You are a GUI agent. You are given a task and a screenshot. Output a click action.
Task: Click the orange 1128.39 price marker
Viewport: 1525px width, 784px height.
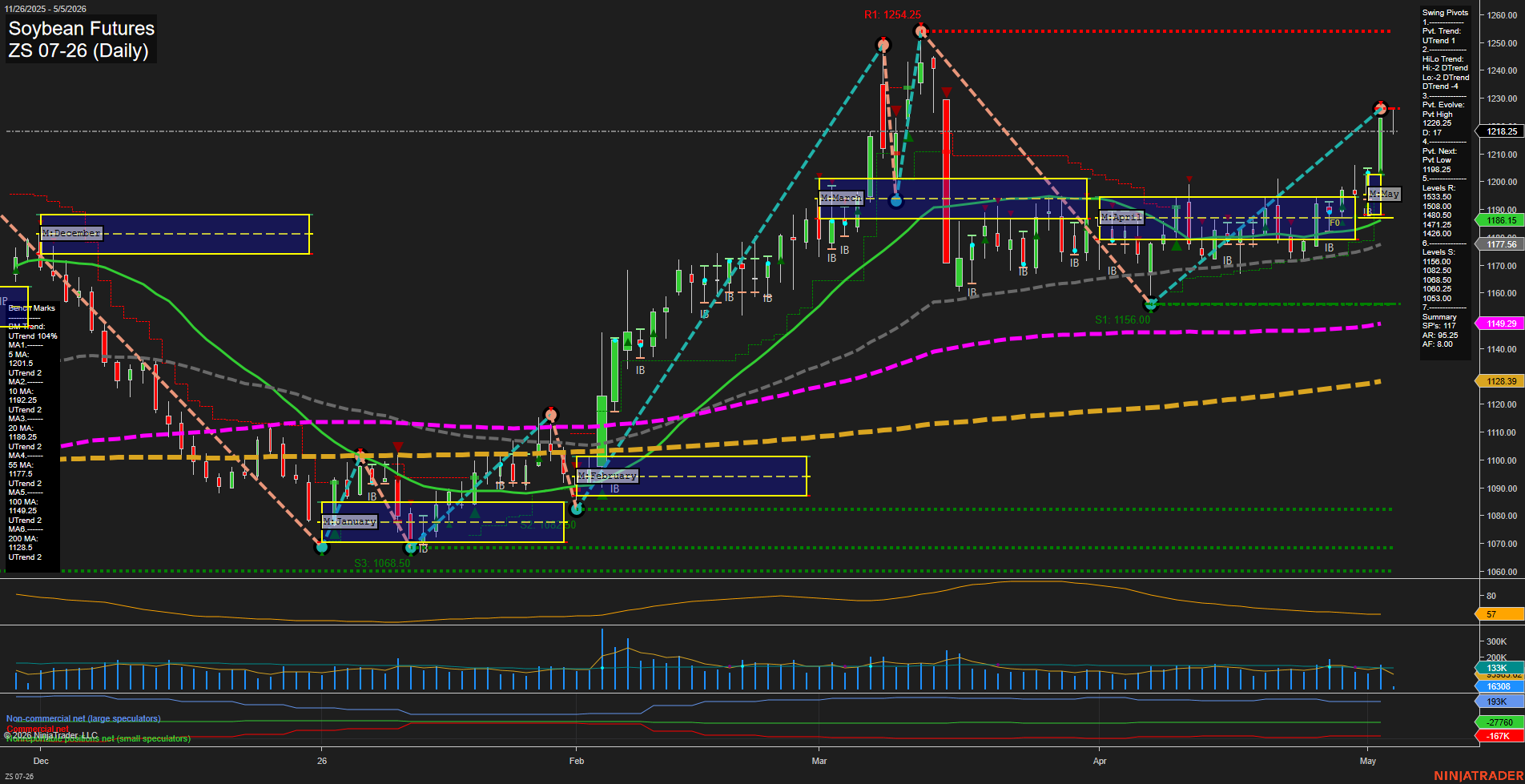(x=1499, y=381)
